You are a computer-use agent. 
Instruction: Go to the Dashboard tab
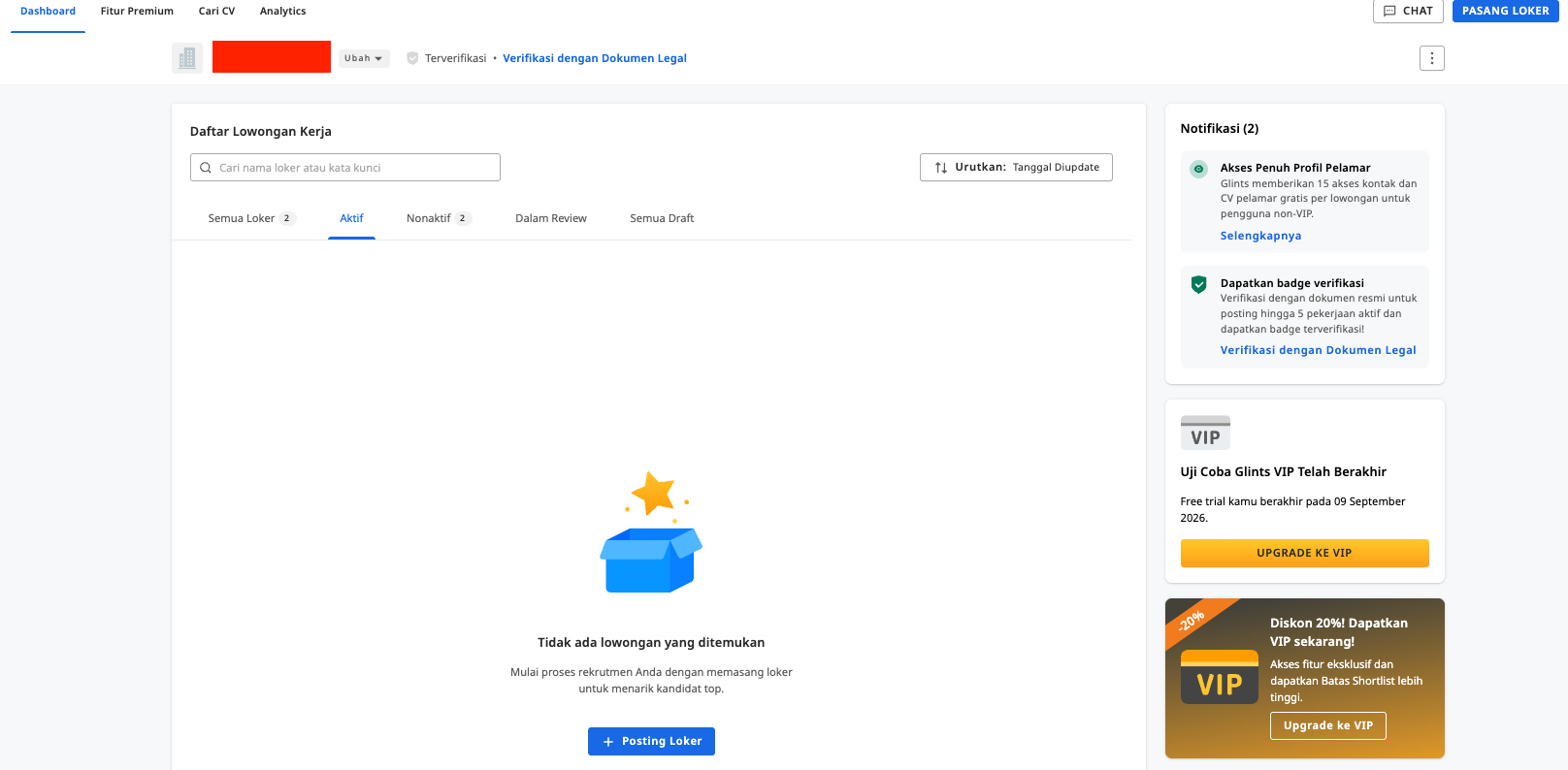tap(48, 12)
